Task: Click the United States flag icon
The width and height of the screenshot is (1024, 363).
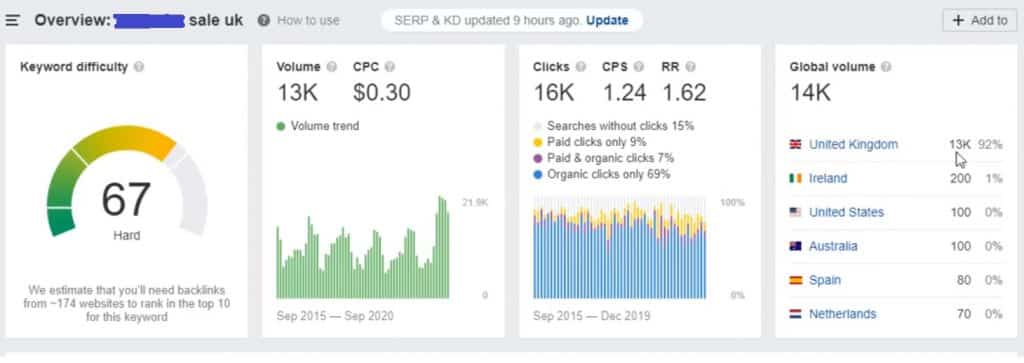Action: pos(795,212)
